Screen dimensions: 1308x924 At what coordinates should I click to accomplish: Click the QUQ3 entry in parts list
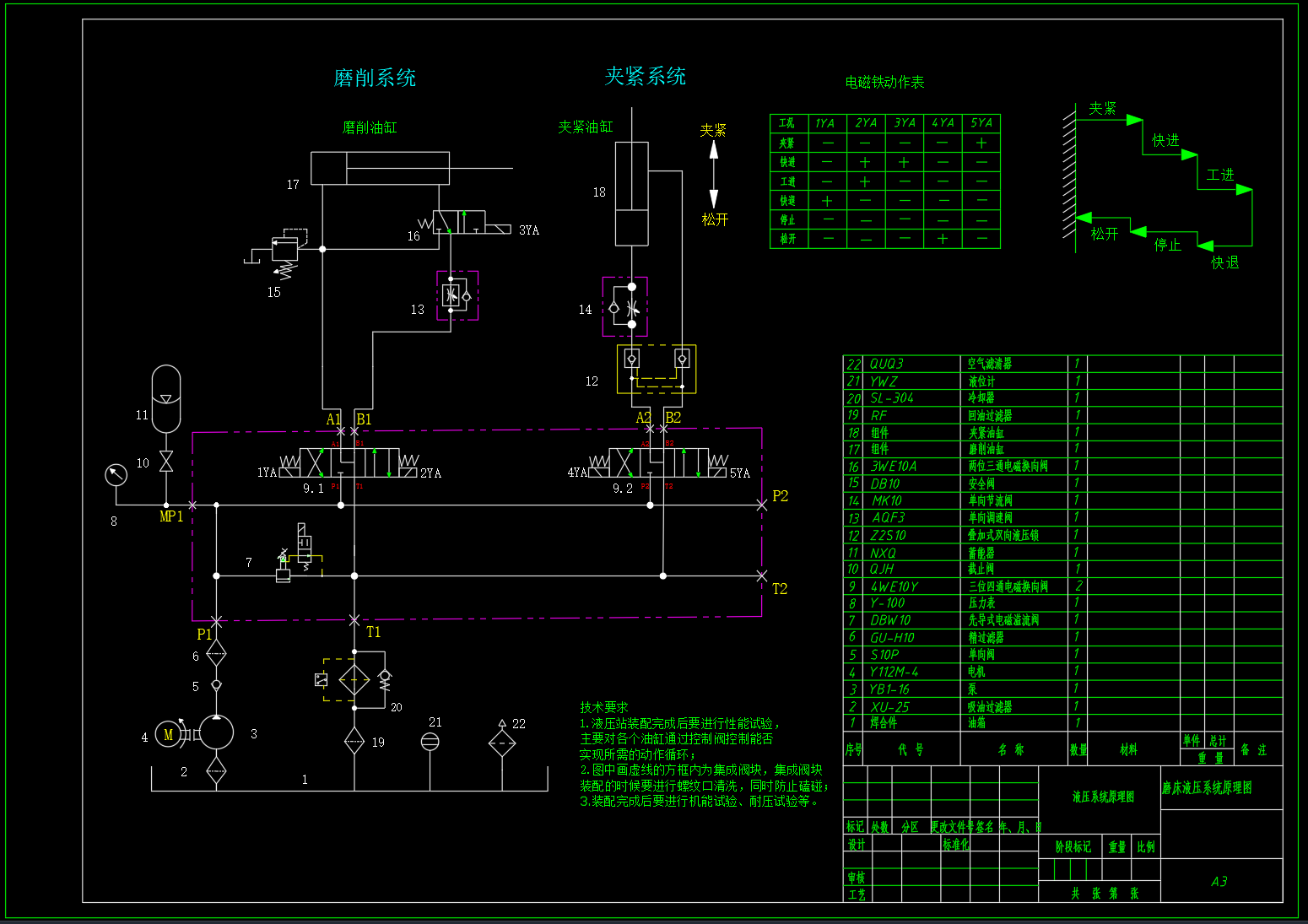point(887,364)
